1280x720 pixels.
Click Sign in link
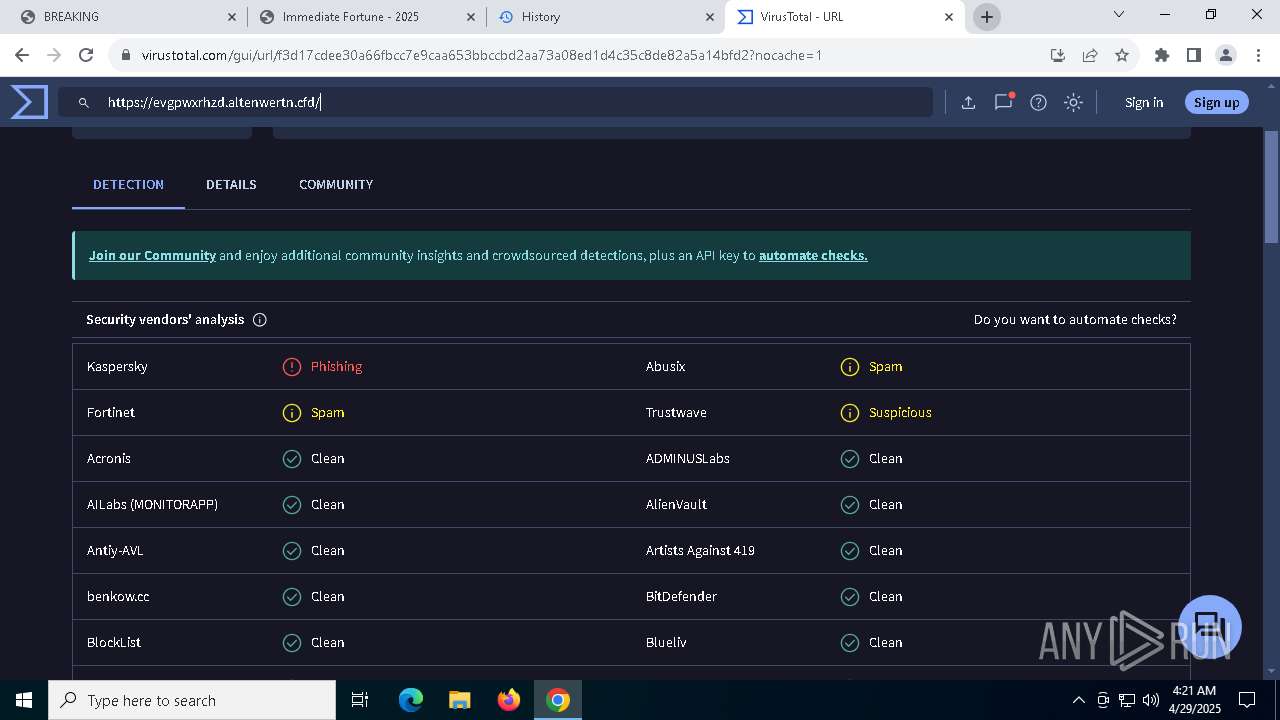[1144, 102]
